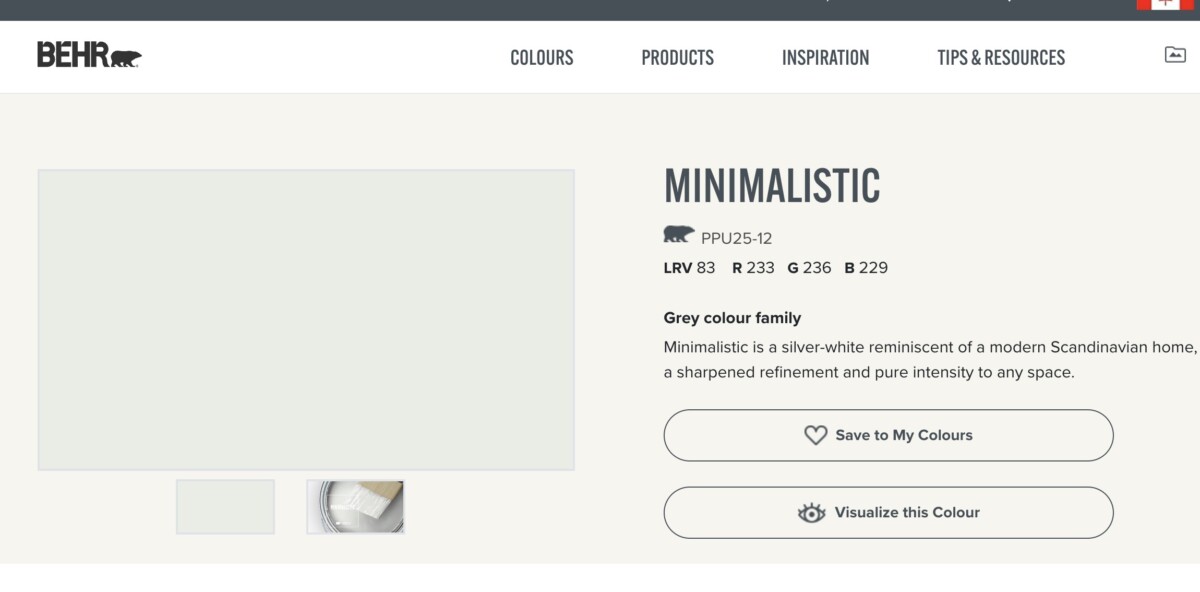
Task: Open the Colours navigation menu
Action: [x=541, y=57]
